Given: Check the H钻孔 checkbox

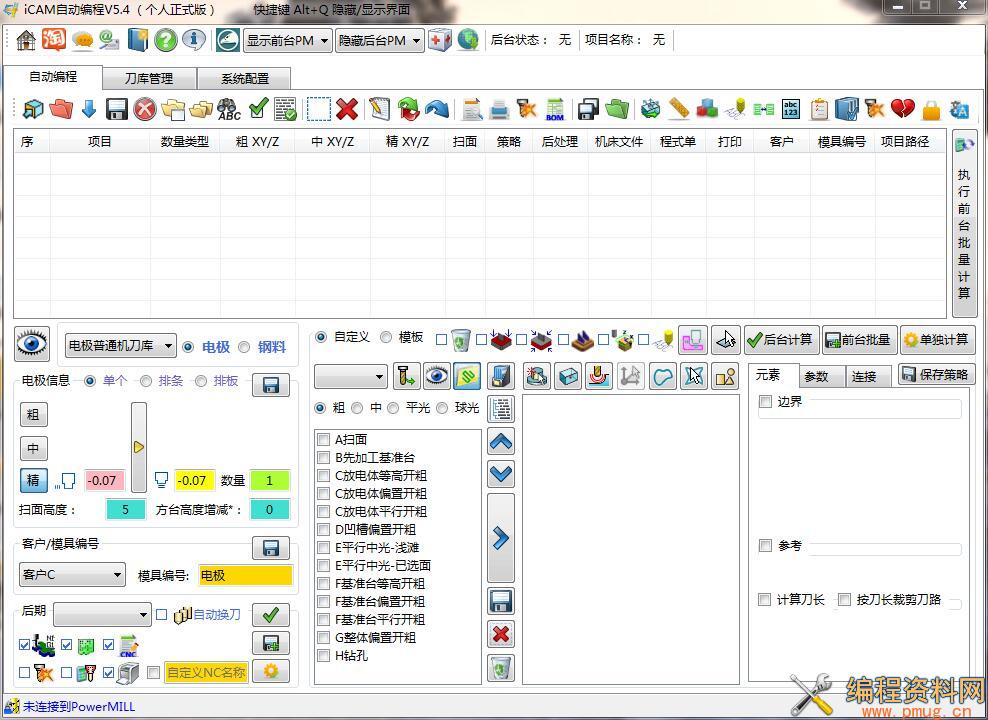Looking at the screenshot, I should [x=323, y=656].
